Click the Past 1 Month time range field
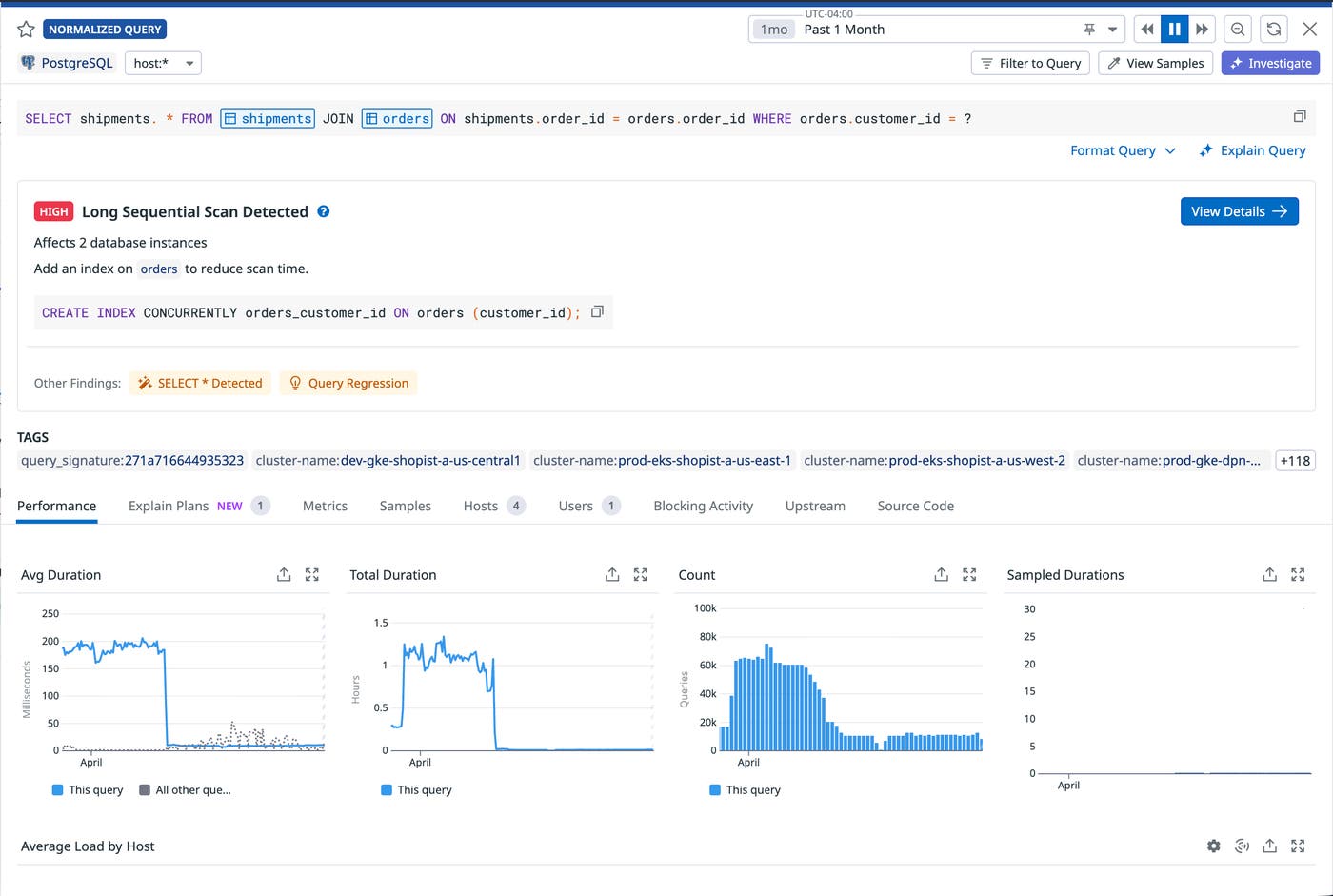This screenshot has width=1333, height=896. coord(937,30)
